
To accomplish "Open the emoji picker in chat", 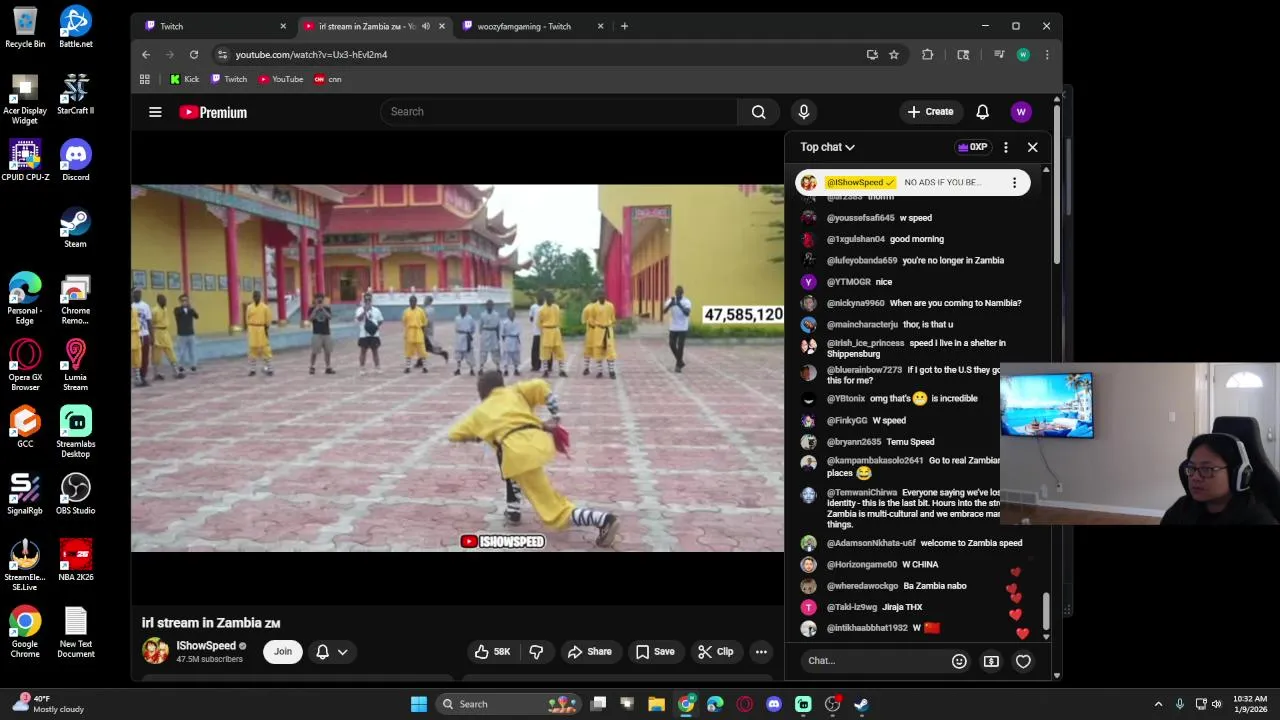I will (x=959, y=661).
